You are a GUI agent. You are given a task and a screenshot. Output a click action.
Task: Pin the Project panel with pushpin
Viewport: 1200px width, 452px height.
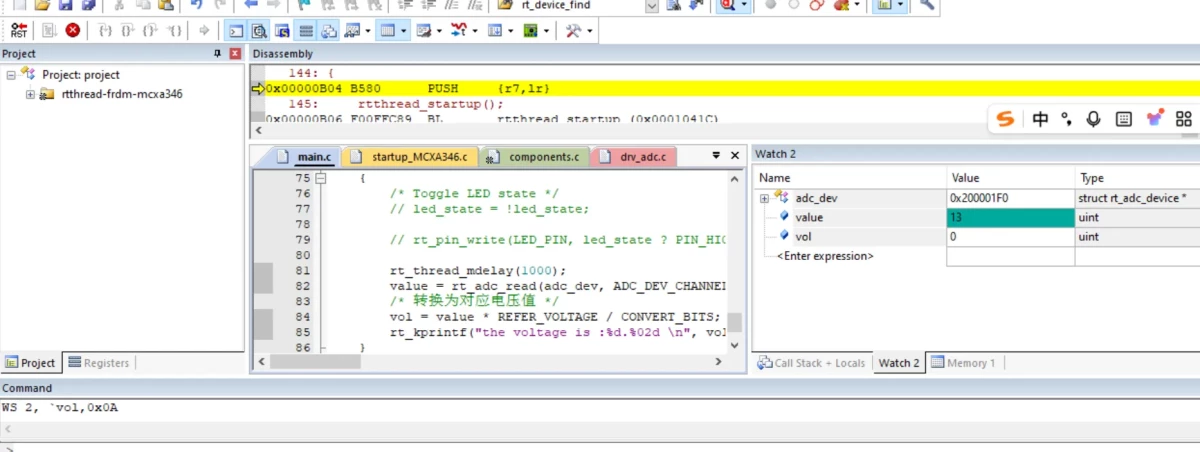coord(217,53)
